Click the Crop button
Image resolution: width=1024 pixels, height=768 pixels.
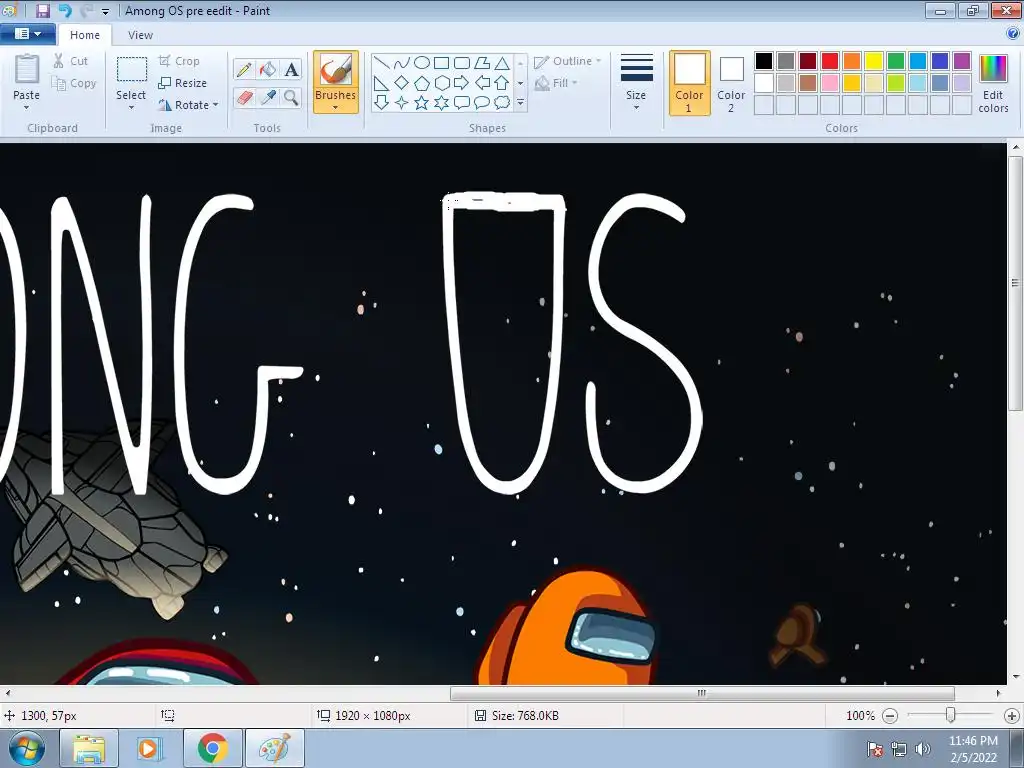point(179,61)
